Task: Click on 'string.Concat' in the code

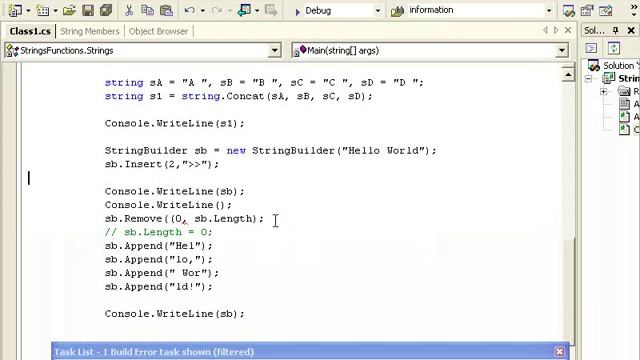Action: pyautogui.click(x=223, y=96)
